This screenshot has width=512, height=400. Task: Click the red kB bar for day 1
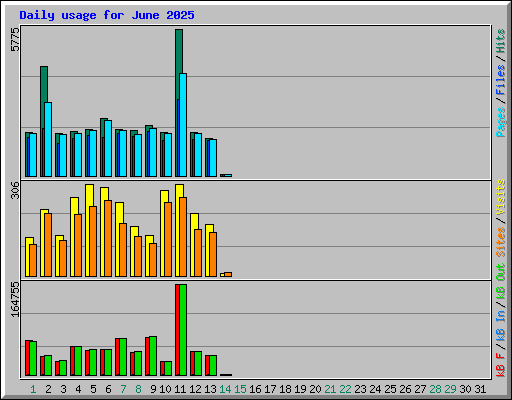[x=27, y=358]
